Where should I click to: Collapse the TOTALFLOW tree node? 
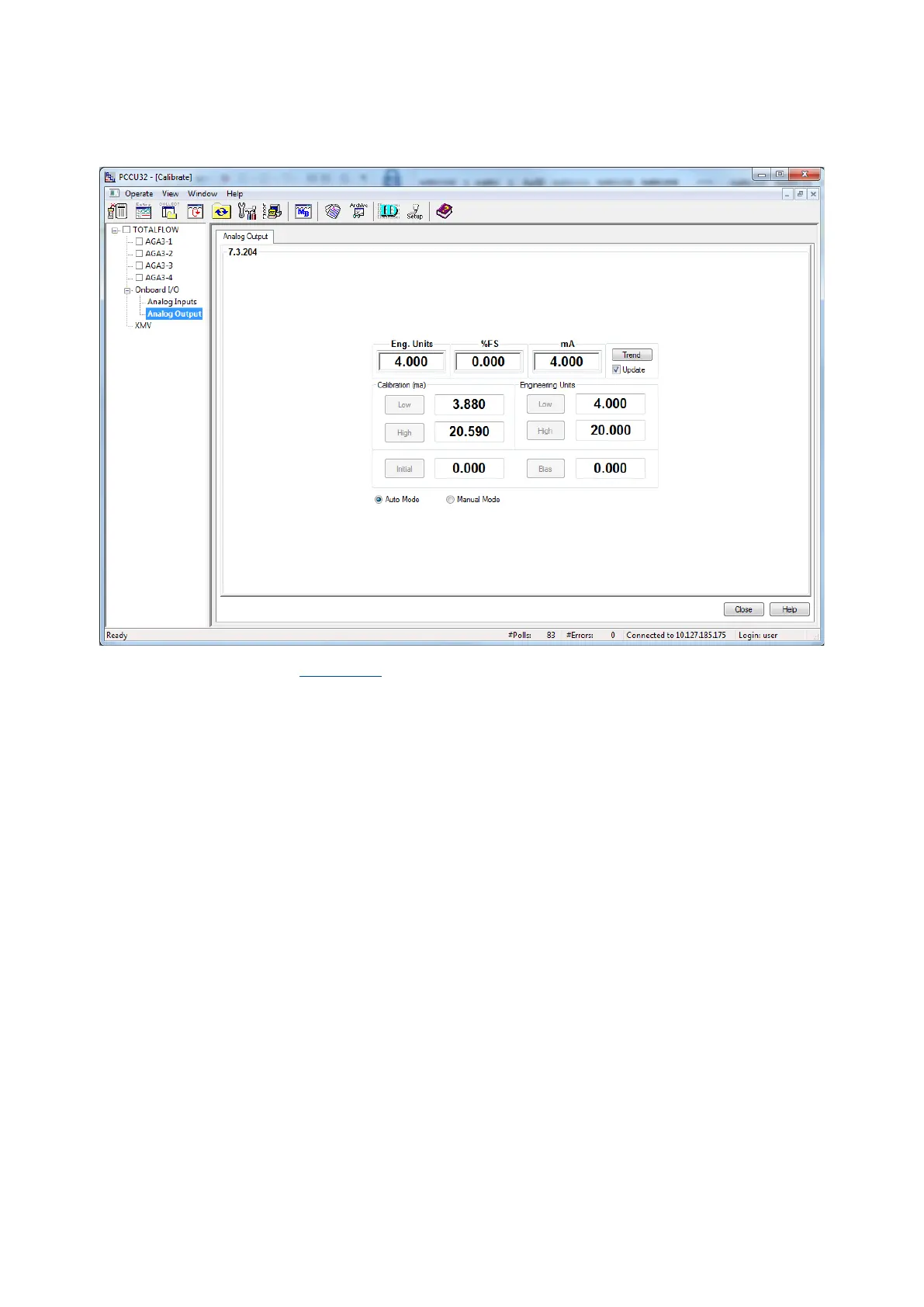(x=115, y=231)
